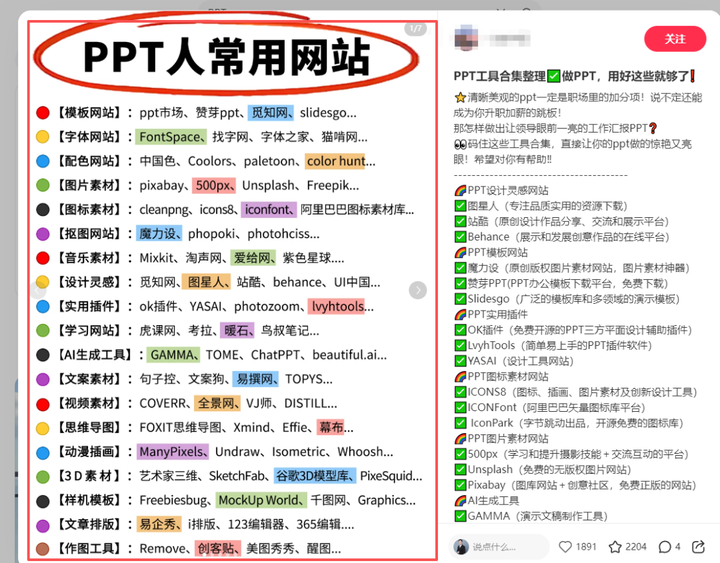
Task: Click highlighted text ManyPixels
Action: [172, 452]
